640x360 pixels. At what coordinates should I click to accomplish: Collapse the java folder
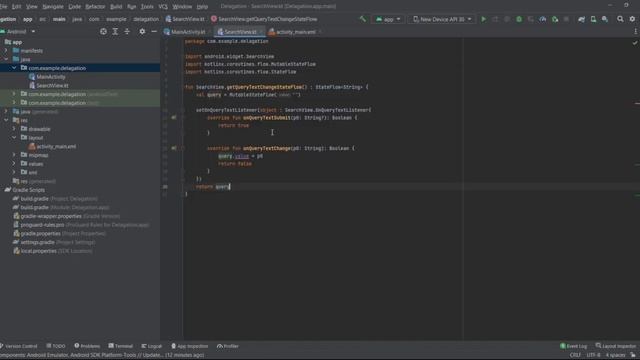coord(6,59)
